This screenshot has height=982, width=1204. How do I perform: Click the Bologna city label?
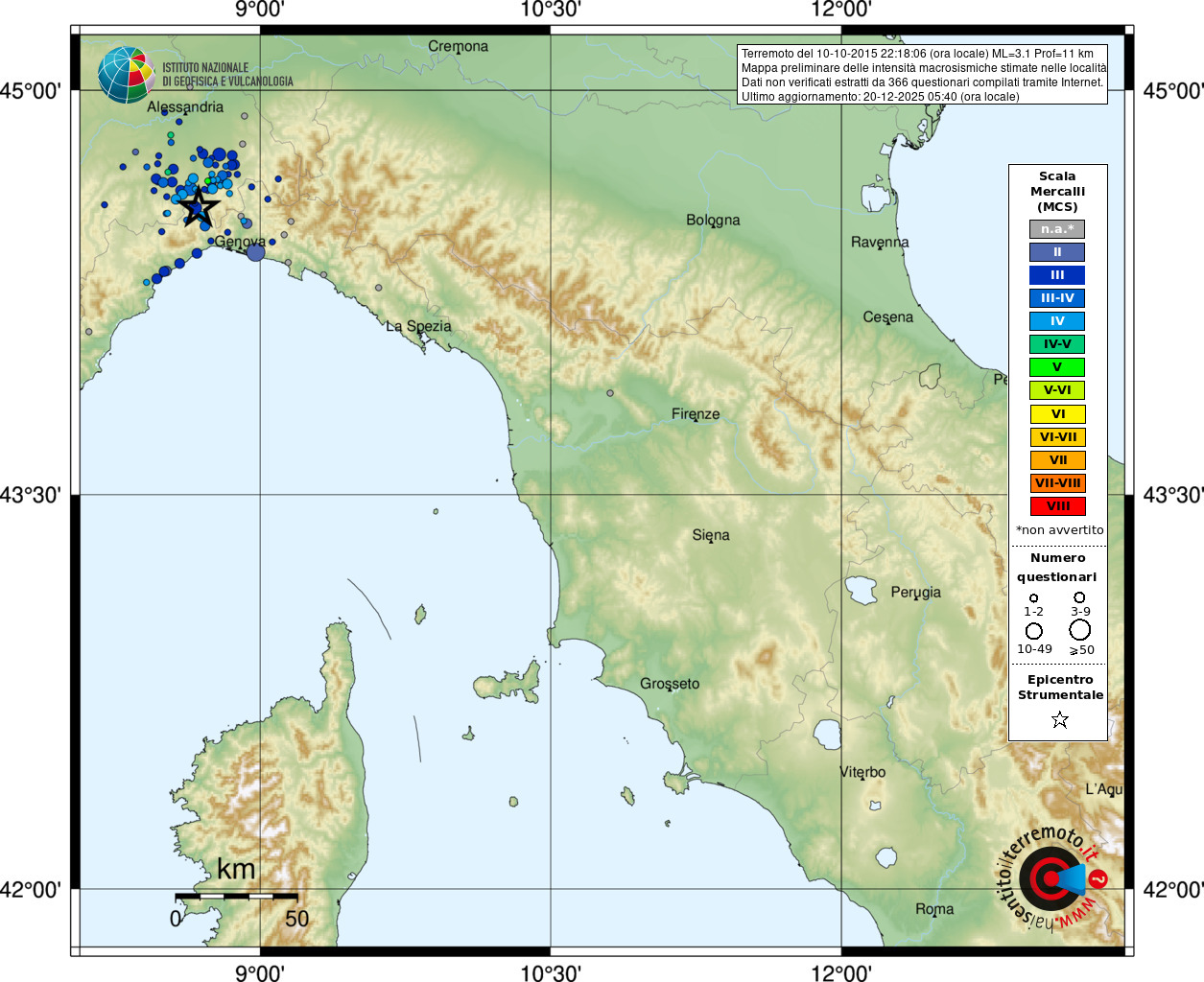713,220
